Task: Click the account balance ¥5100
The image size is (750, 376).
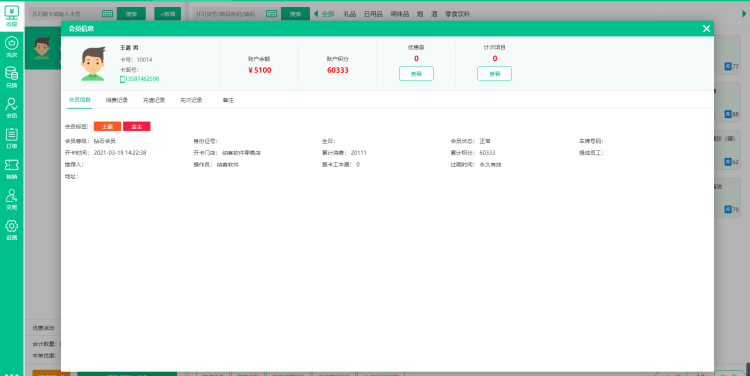Action: [260, 70]
